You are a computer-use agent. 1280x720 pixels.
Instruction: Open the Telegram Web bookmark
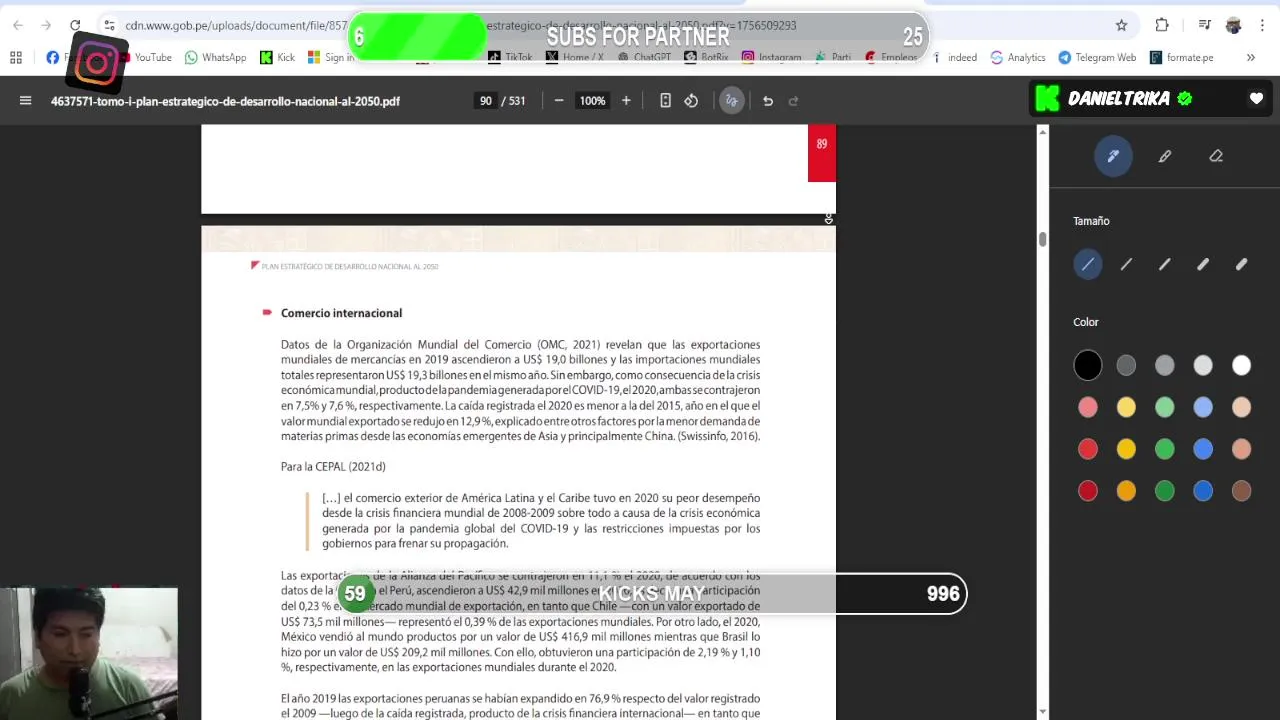tap(1097, 57)
